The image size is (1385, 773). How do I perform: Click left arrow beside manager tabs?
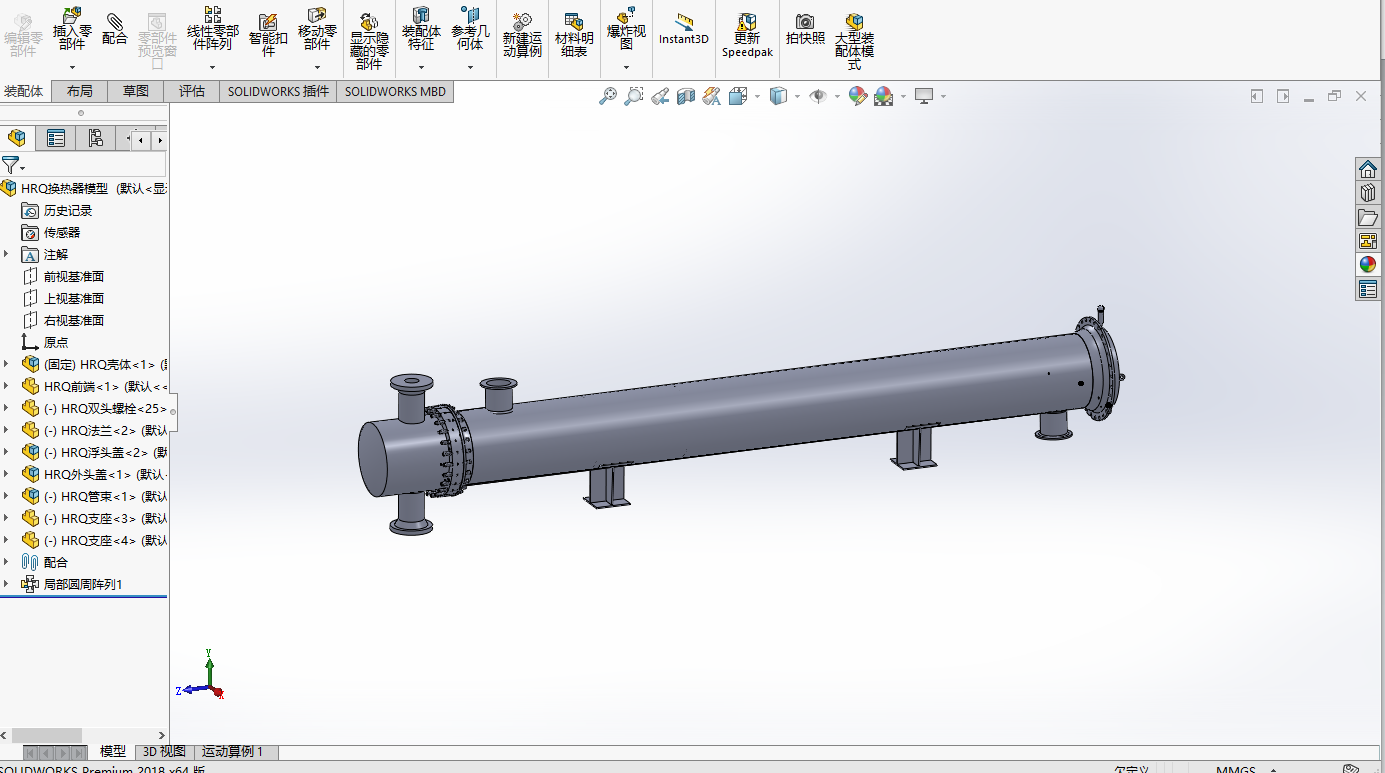(142, 139)
